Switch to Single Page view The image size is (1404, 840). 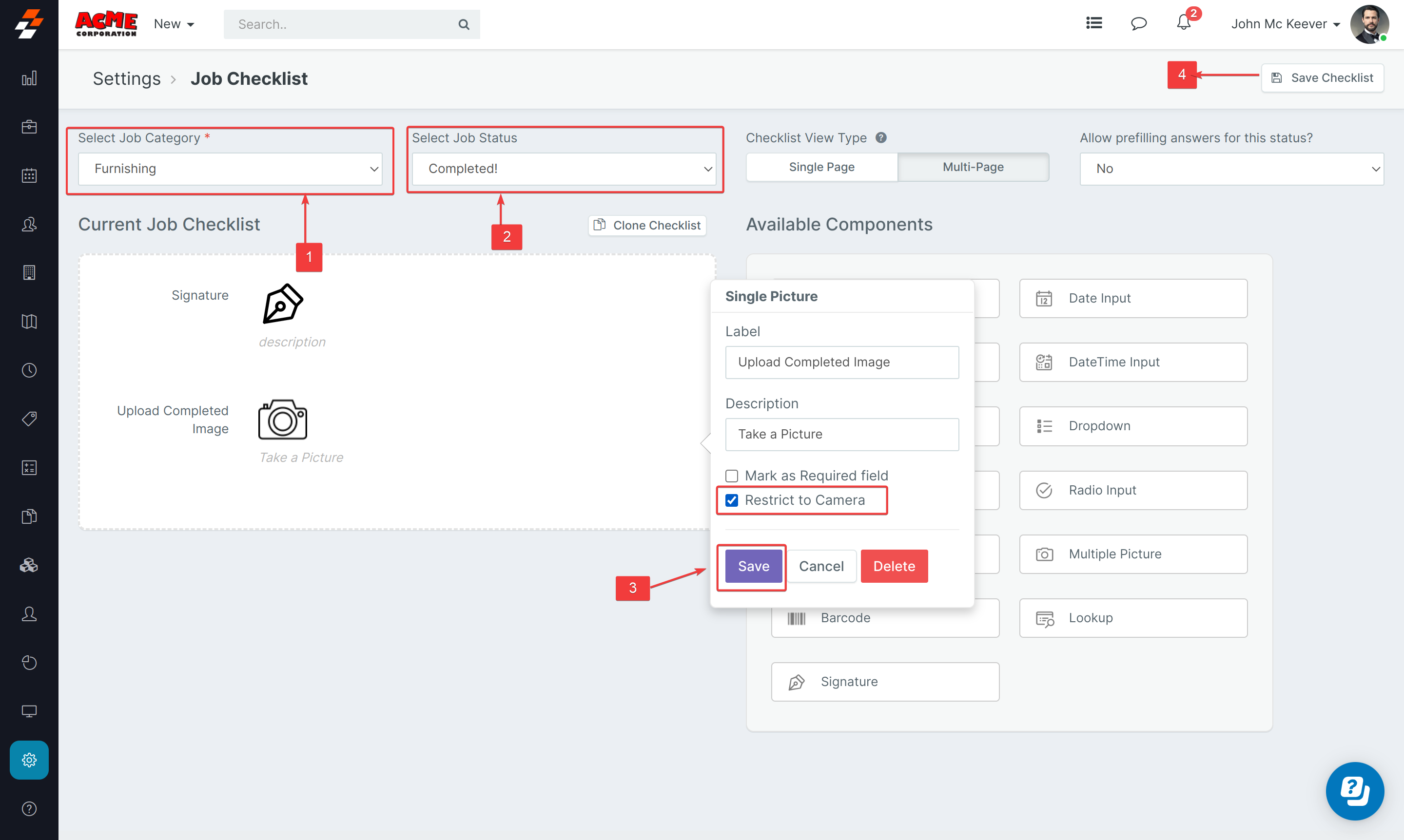click(821, 167)
